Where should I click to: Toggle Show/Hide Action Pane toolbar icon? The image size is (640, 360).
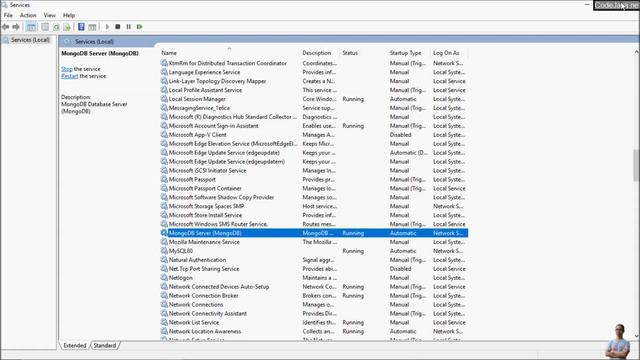(92, 27)
